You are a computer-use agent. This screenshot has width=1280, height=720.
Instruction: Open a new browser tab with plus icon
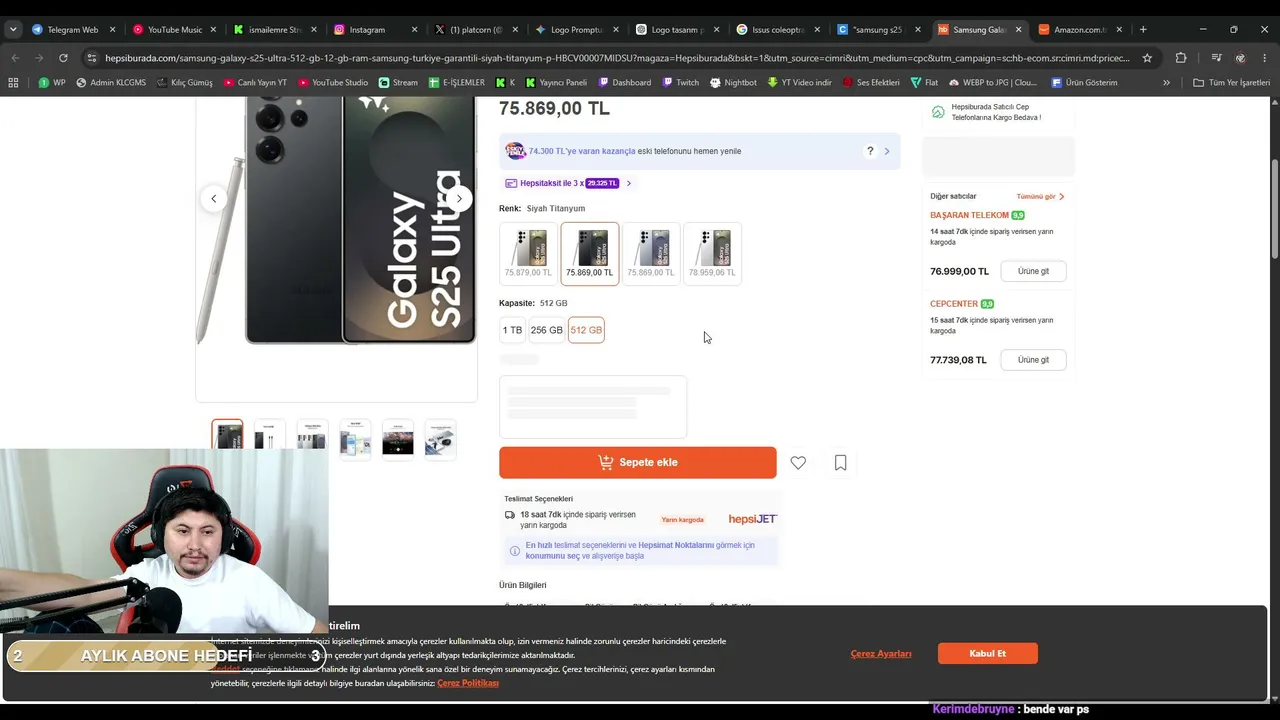click(x=1143, y=30)
